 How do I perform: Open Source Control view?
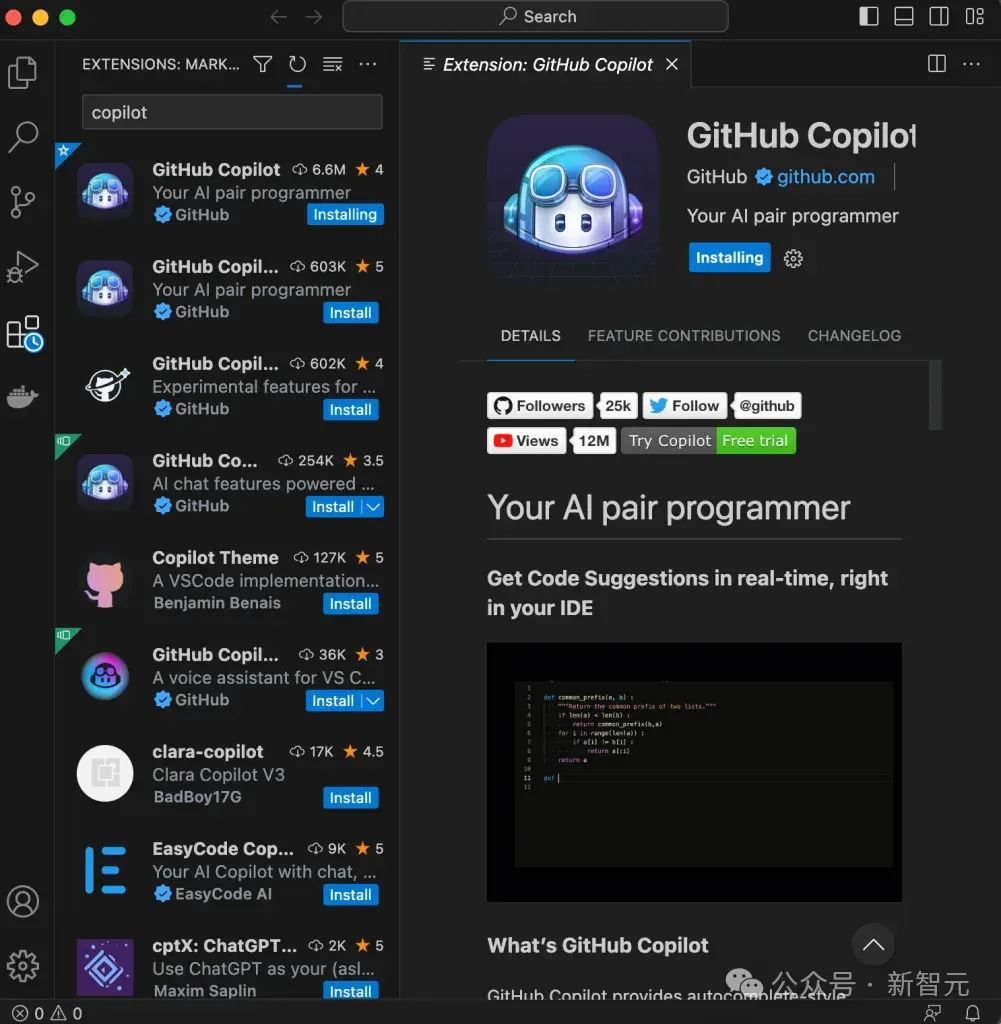pyautogui.click(x=23, y=202)
